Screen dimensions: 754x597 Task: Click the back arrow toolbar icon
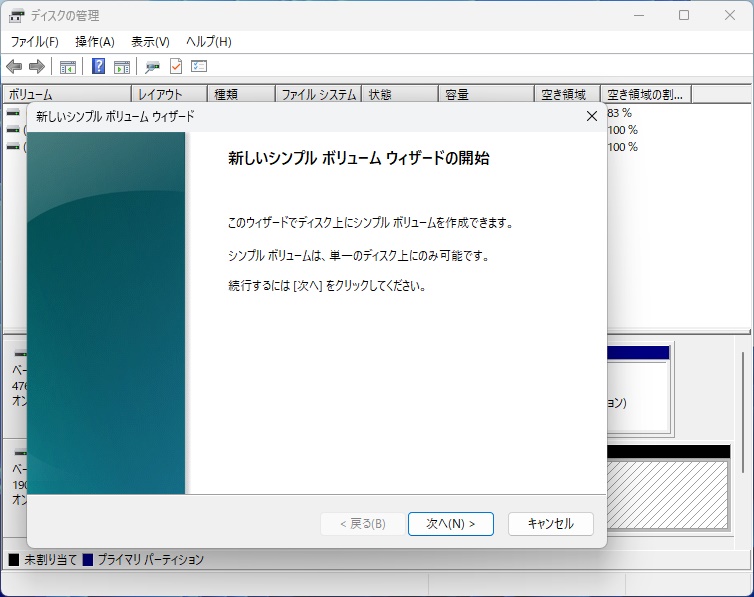click(14, 67)
